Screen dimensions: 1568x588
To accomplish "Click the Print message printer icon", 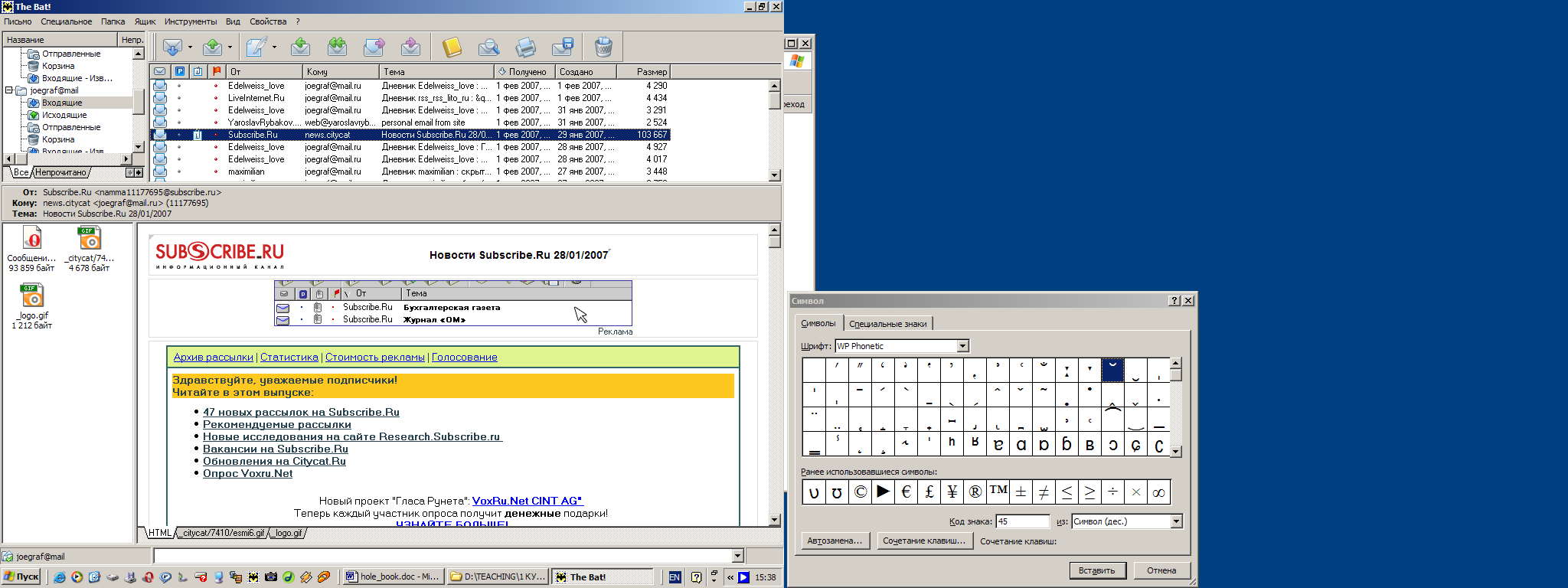I will point(525,47).
